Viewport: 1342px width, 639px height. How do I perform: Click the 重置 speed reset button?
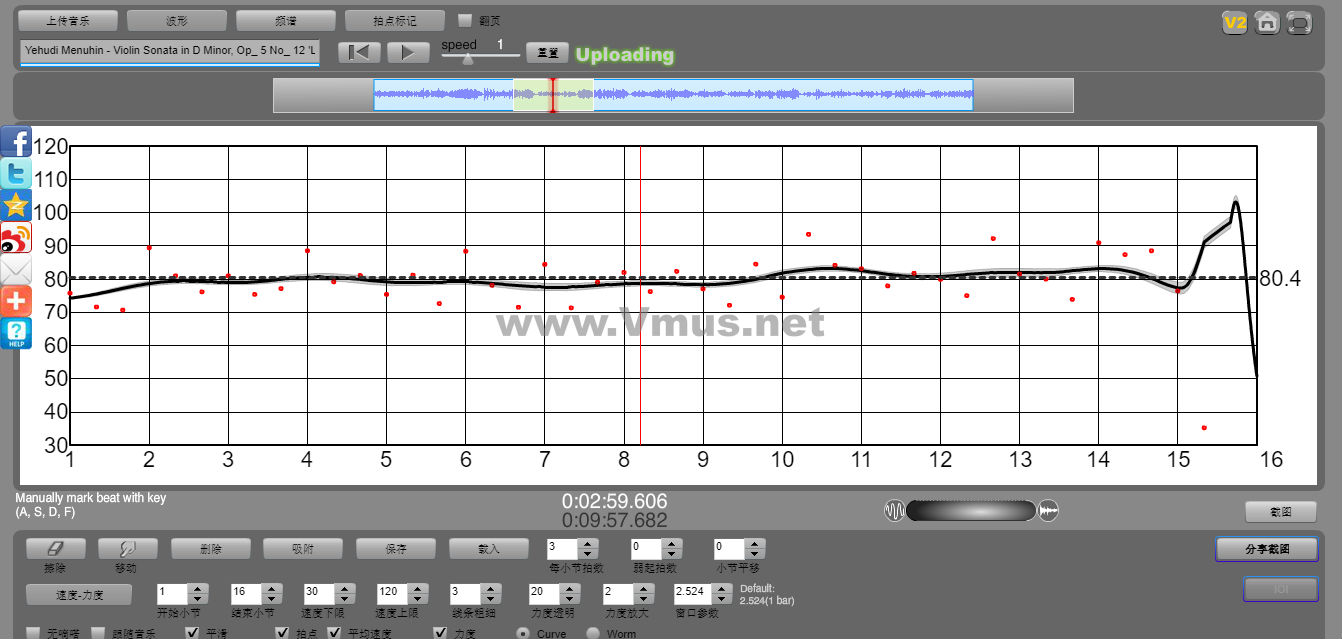tap(547, 53)
